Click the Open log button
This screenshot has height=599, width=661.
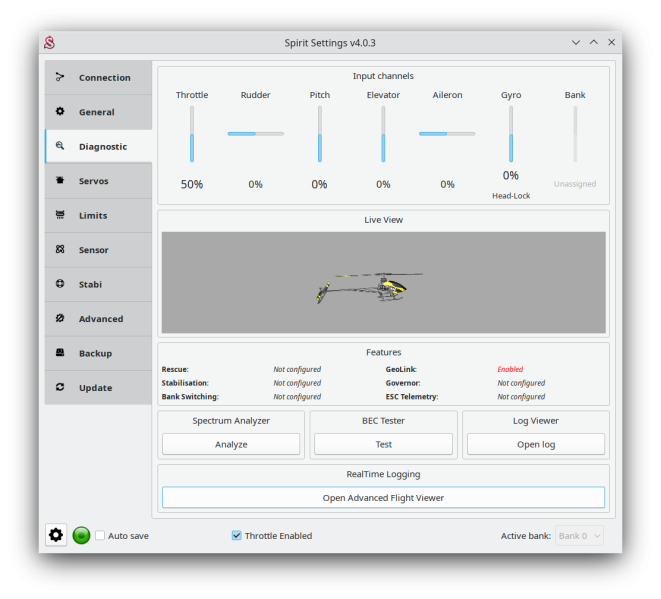tap(535, 444)
